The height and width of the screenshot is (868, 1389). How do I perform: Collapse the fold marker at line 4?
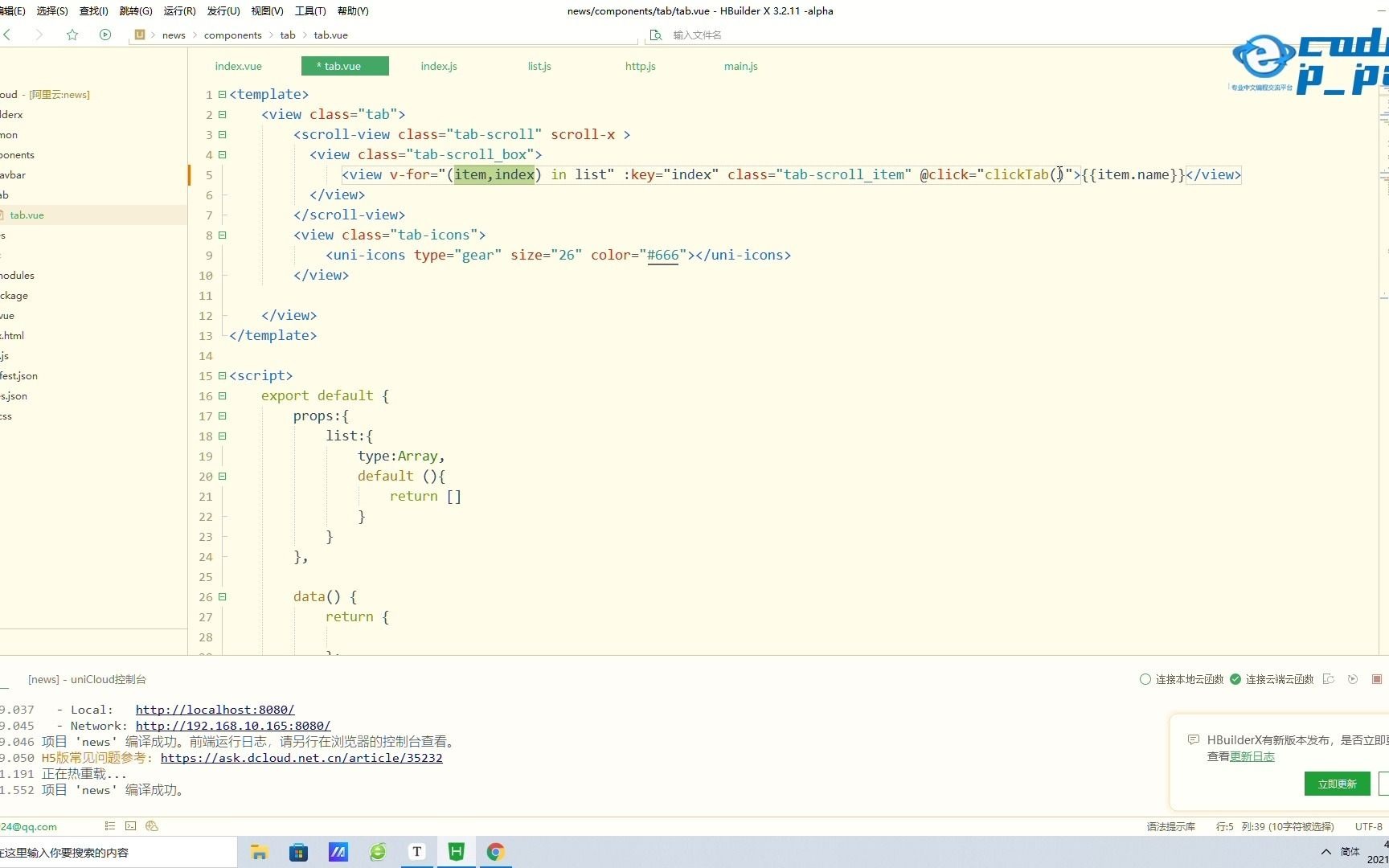222,155
